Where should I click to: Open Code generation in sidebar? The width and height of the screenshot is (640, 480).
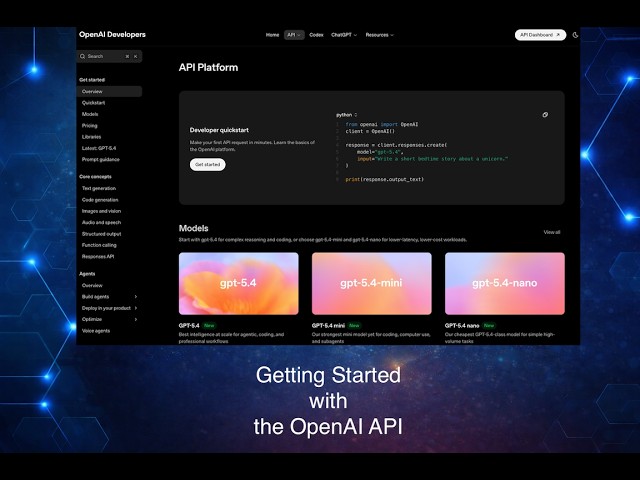[100, 200]
